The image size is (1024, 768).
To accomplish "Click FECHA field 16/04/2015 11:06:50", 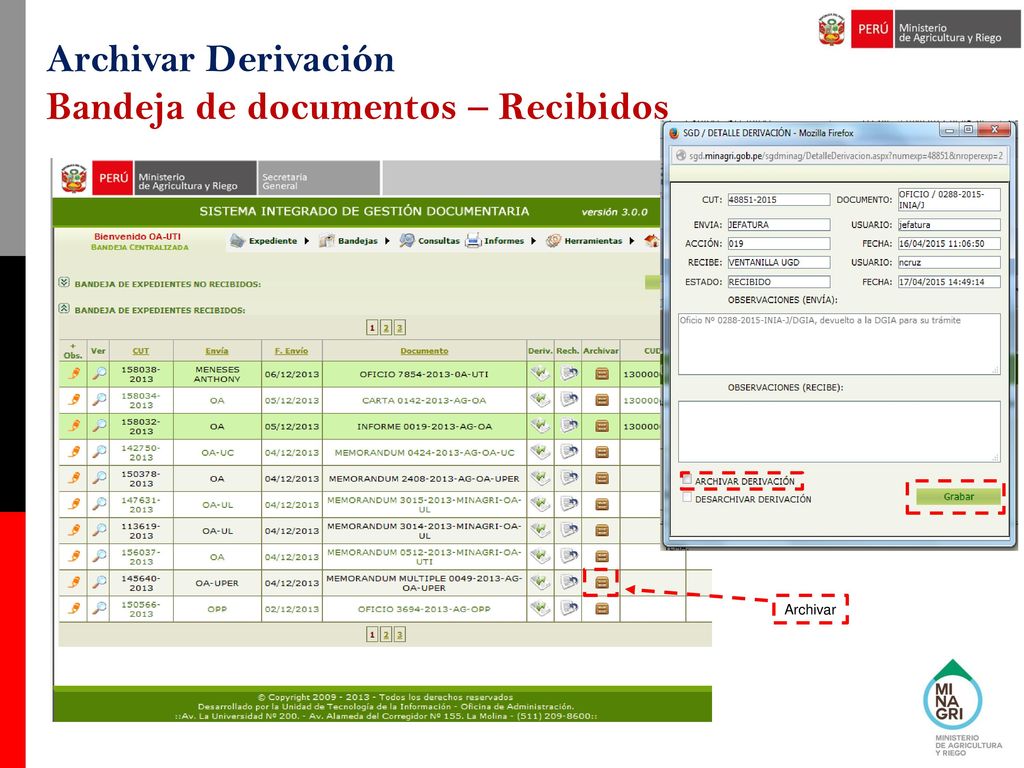I will (x=949, y=244).
